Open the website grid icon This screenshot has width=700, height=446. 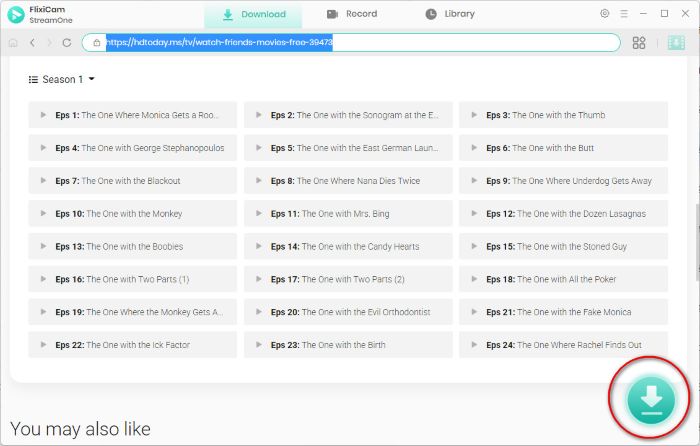pos(639,43)
